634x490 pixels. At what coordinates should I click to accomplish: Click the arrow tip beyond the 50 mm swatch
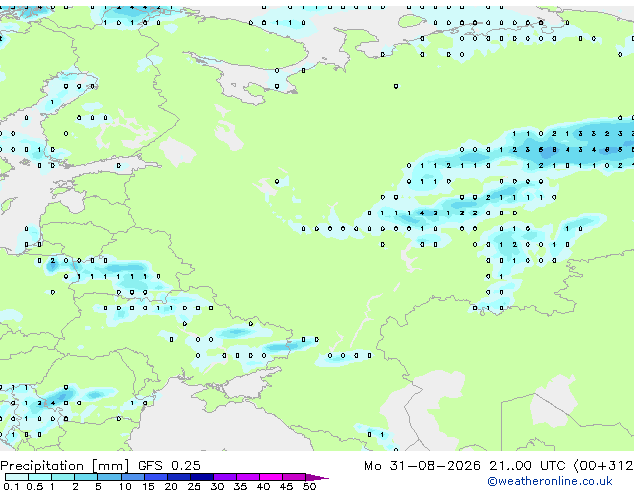click(x=317, y=477)
